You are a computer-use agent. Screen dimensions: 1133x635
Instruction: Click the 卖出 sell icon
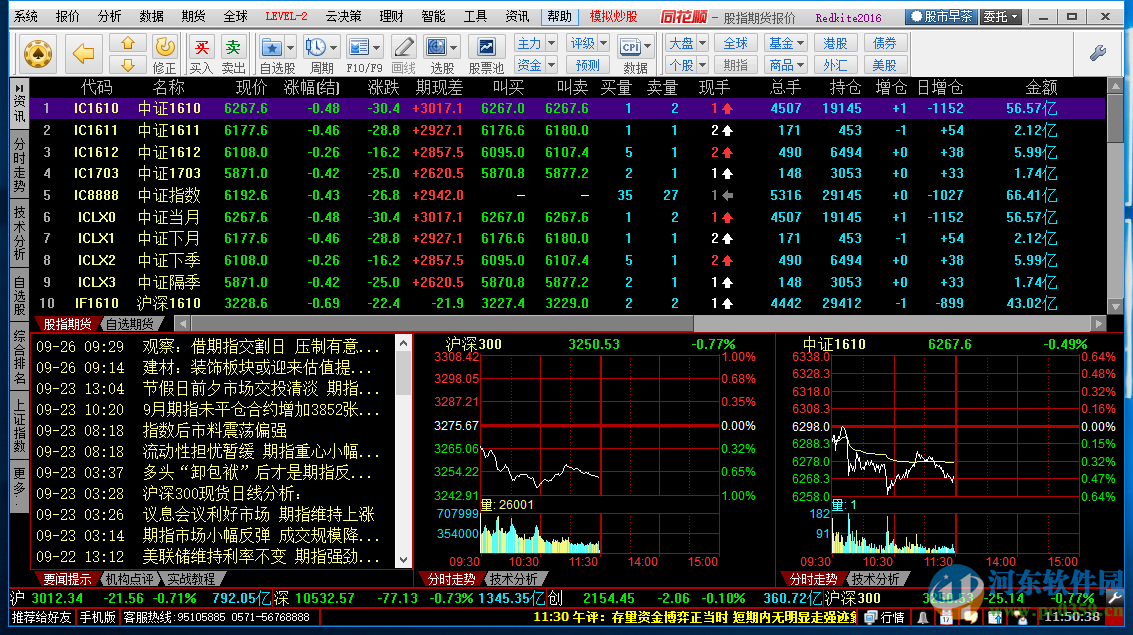[x=233, y=47]
